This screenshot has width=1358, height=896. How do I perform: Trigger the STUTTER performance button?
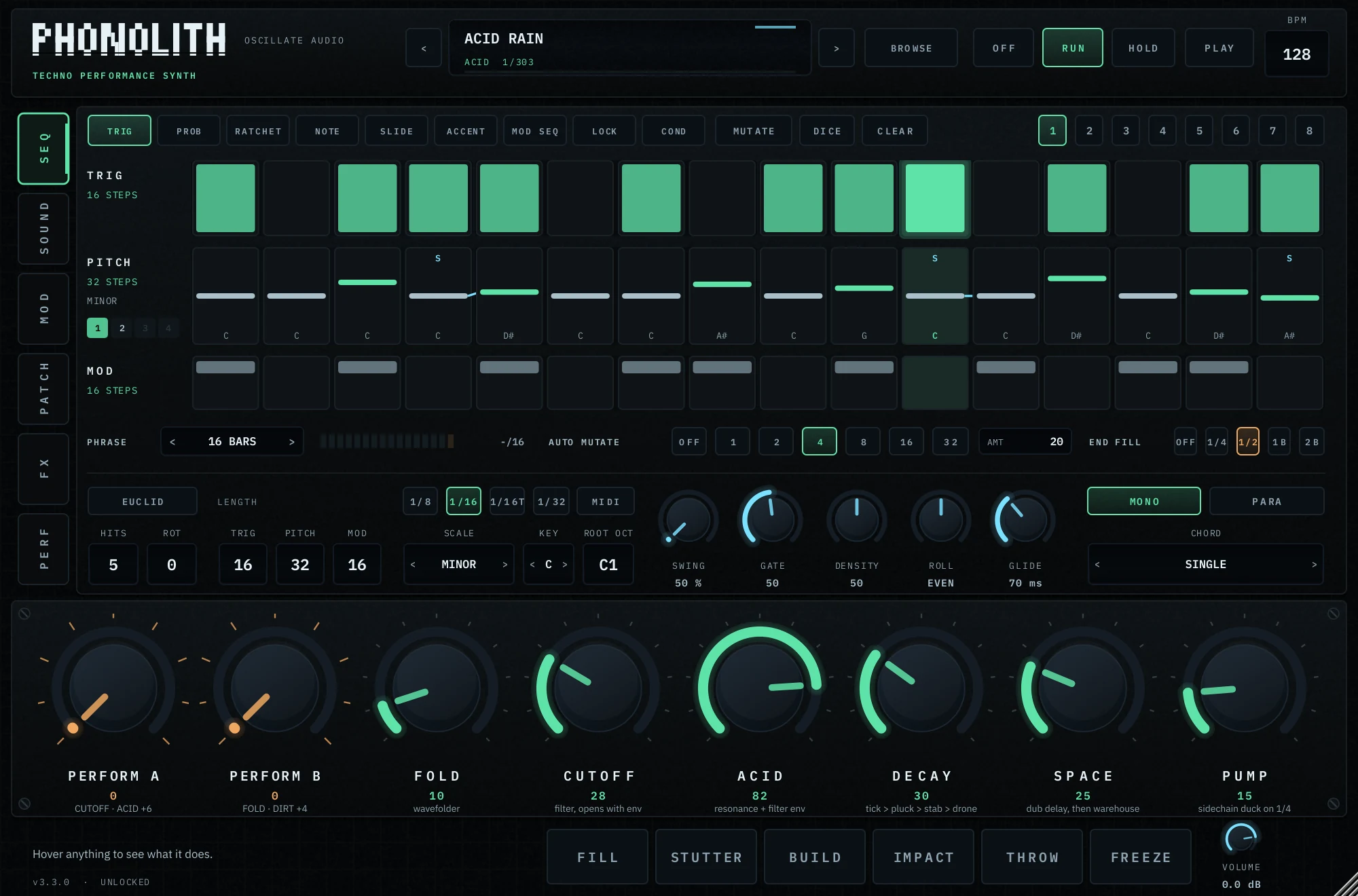pyautogui.click(x=706, y=857)
